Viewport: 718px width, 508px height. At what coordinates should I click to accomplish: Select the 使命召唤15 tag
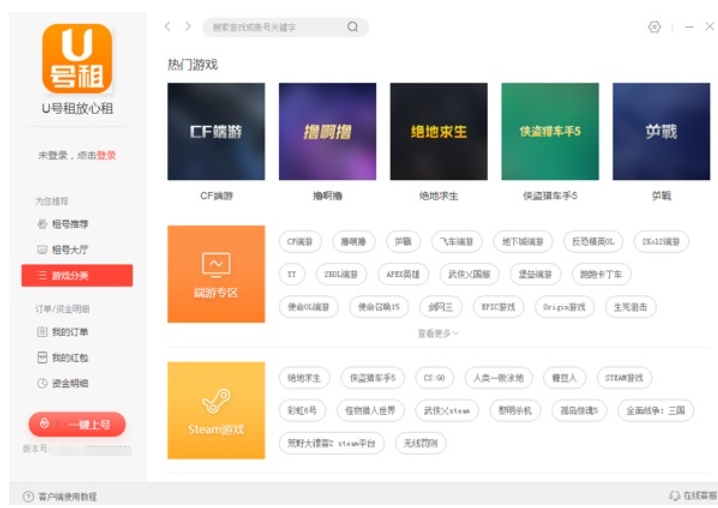(379, 307)
